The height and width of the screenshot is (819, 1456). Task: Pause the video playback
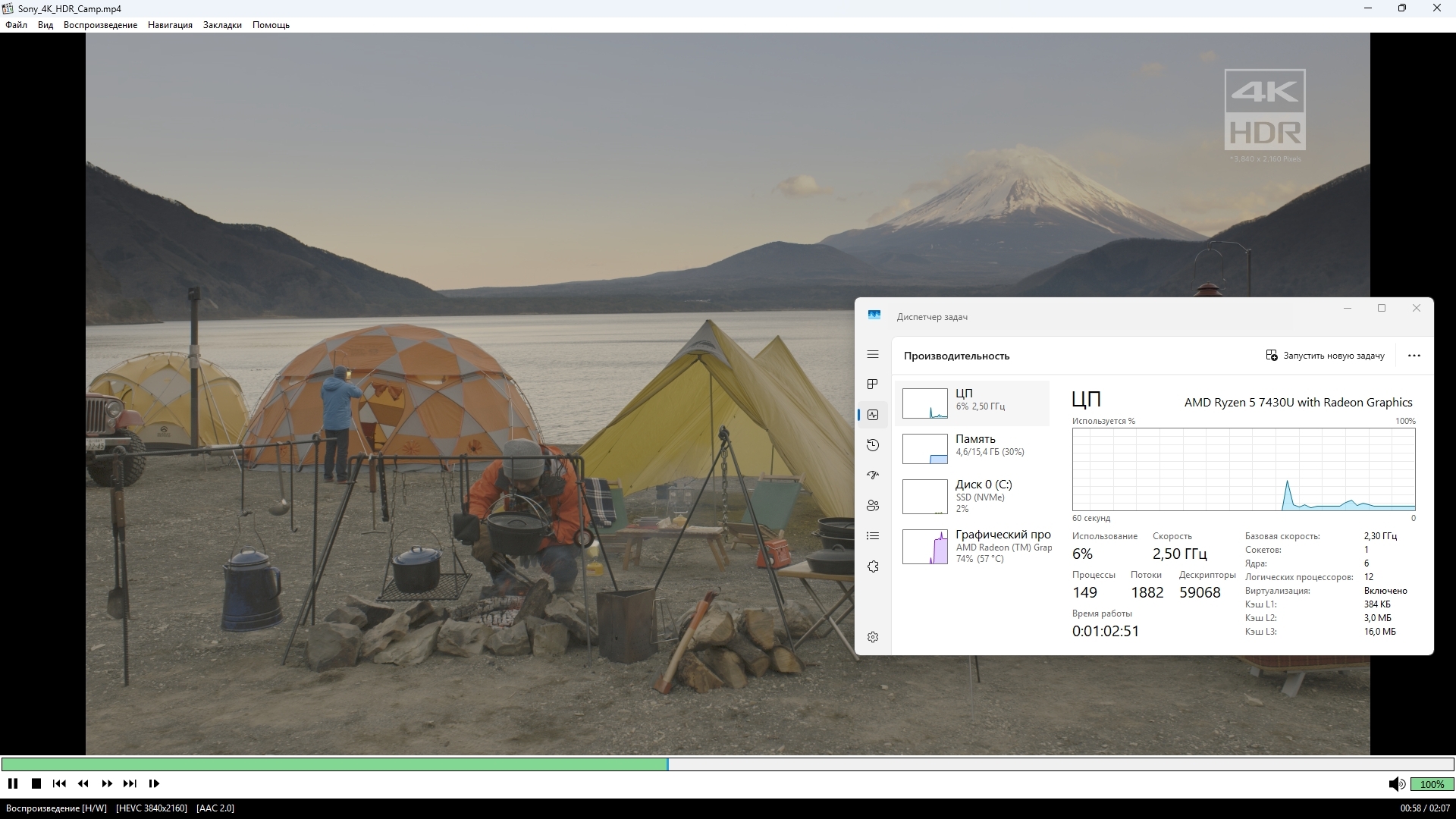(x=13, y=783)
